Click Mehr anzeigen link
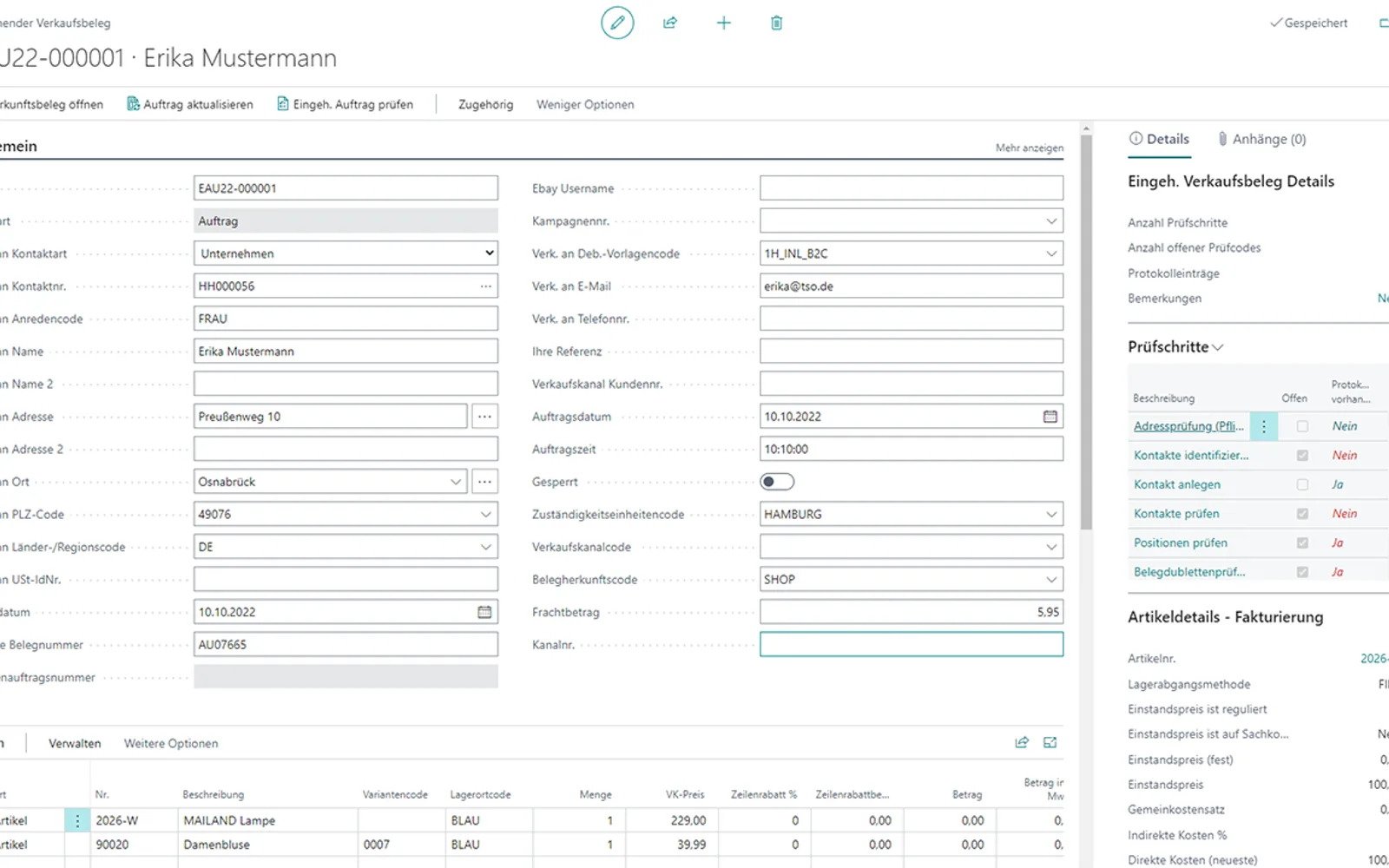The width and height of the screenshot is (1389, 868). (1030, 148)
